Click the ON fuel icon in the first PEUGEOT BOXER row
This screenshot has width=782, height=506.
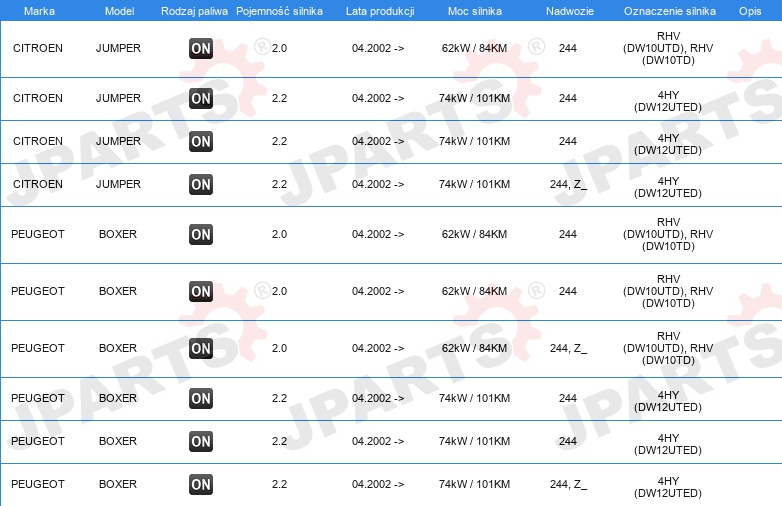[201, 234]
